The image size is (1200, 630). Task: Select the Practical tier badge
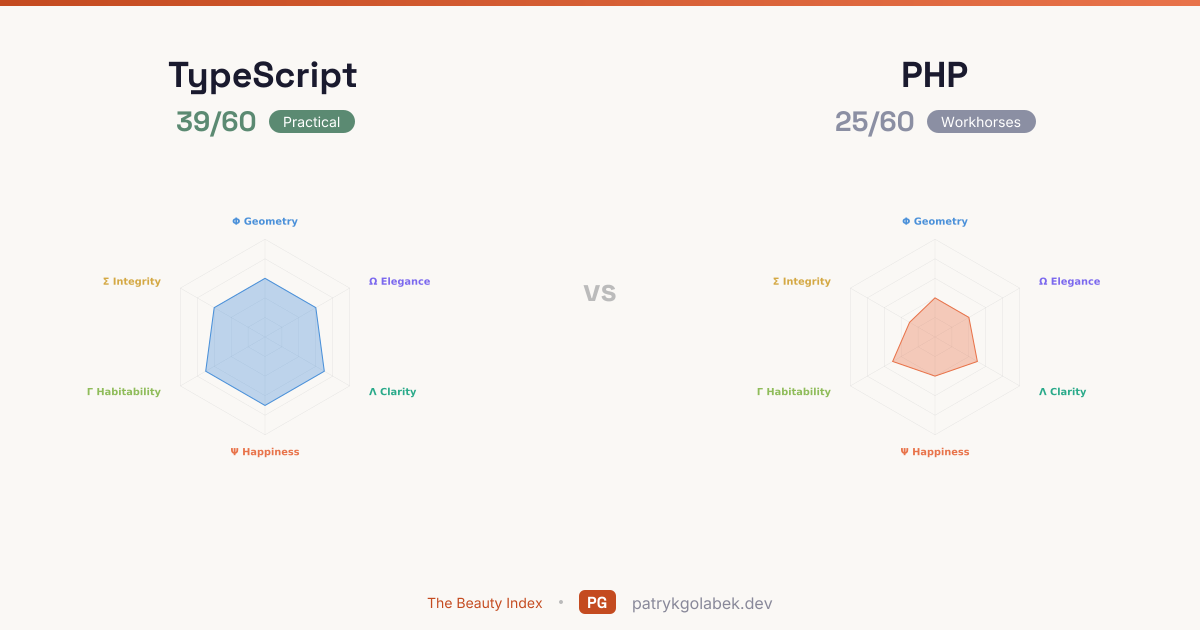point(312,122)
